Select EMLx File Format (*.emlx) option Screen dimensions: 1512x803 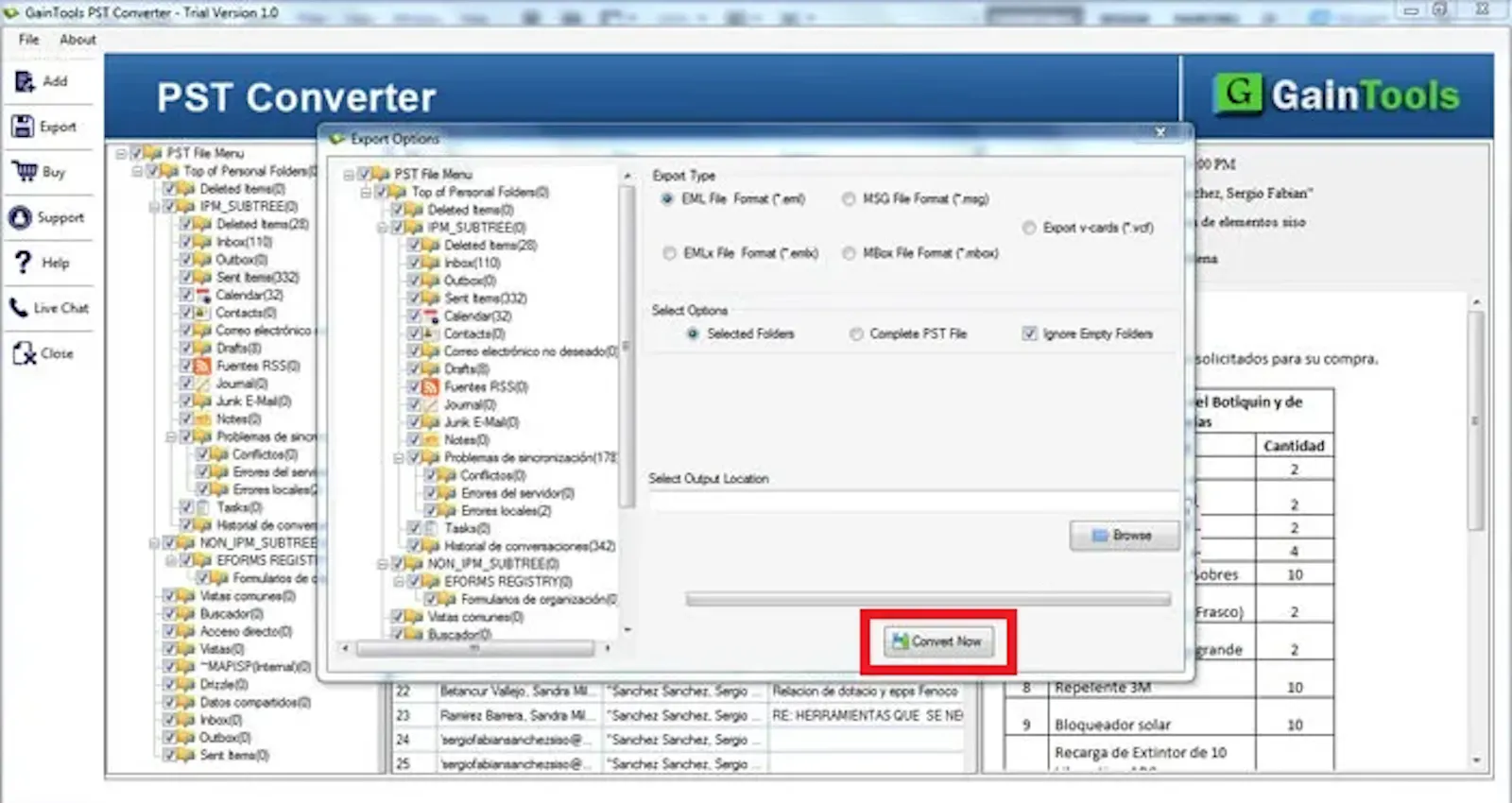click(x=669, y=253)
